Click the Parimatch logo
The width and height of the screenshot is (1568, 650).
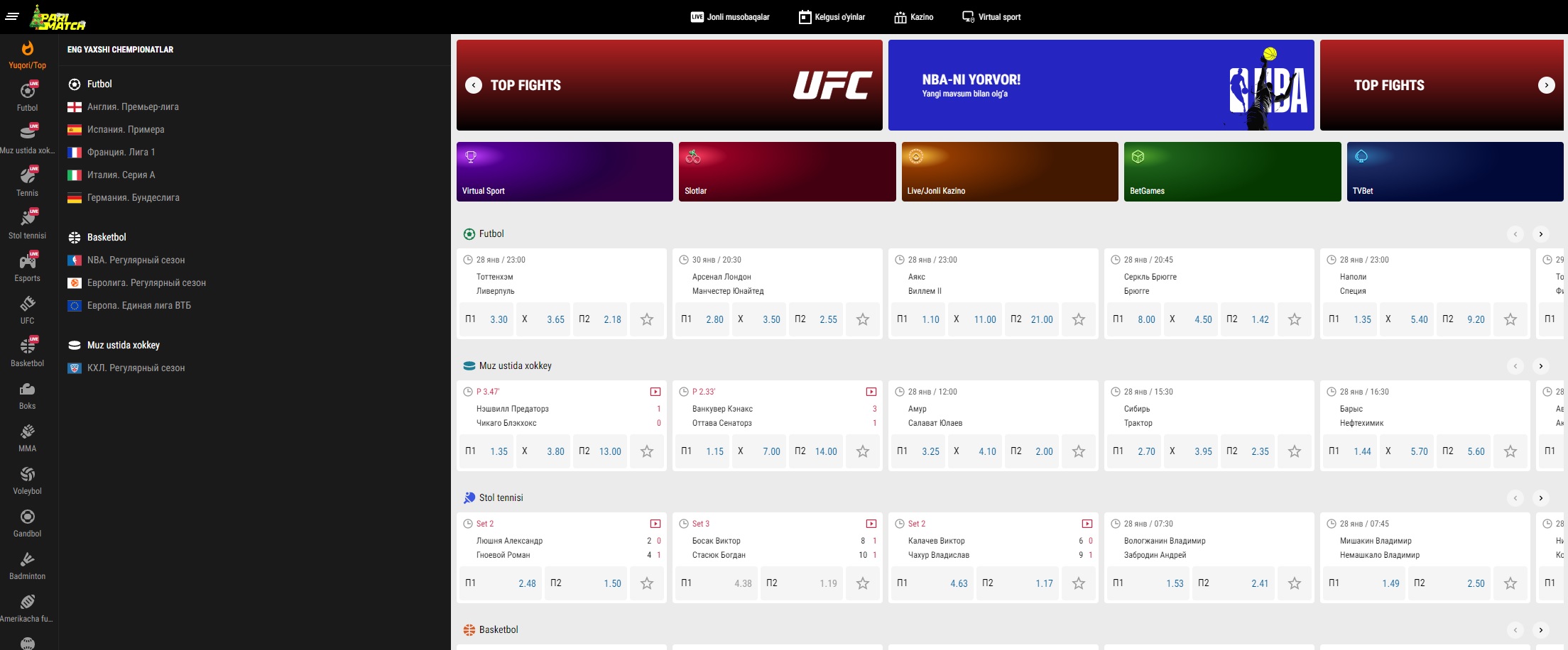click(58, 17)
